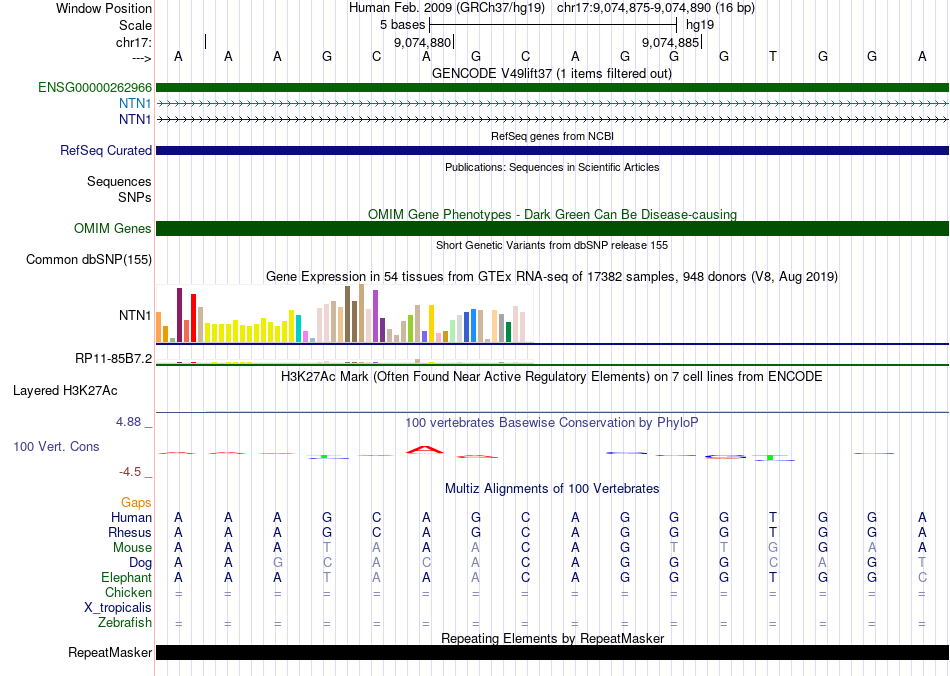The image size is (950, 676).
Task: Click the GENCODE V49lift37 track title
Action: pyautogui.click(x=551, y=73)
